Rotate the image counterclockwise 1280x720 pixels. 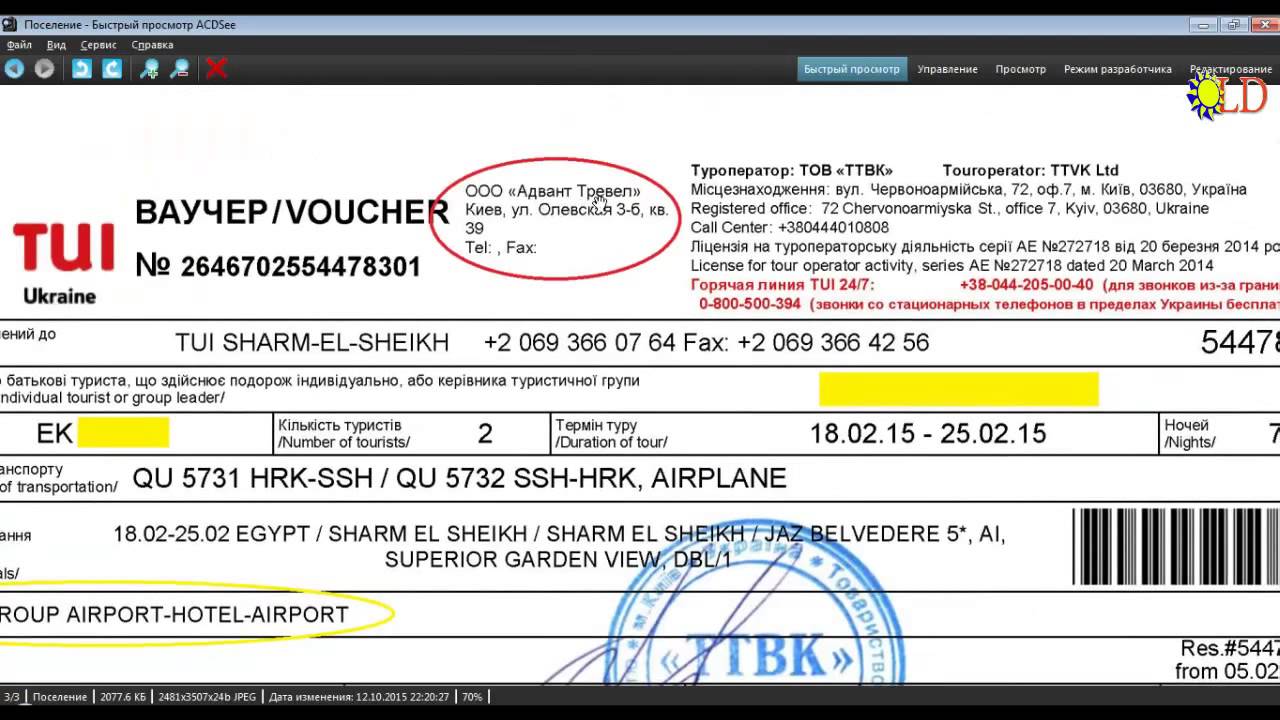82,68
